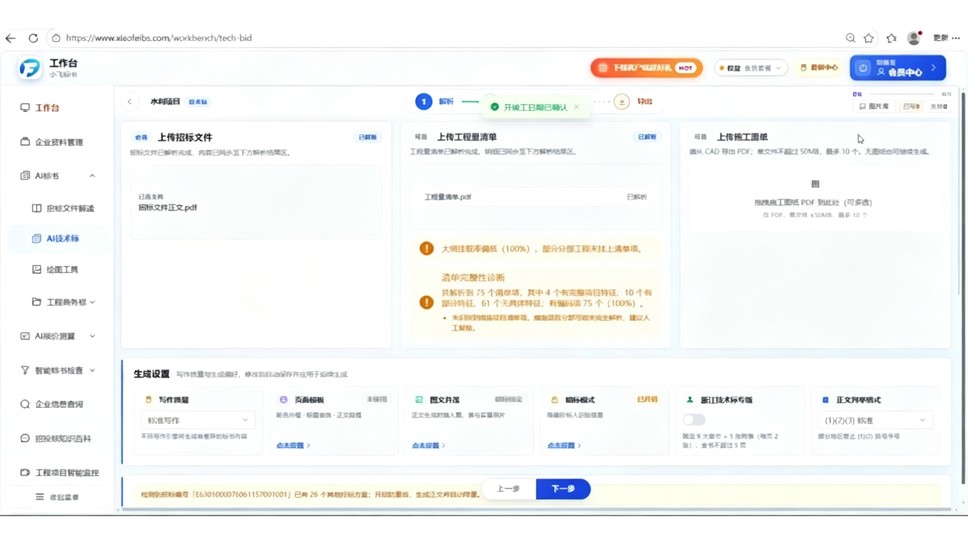This screenshot has width=968, height=544.
Task: Click briefcase icon beside 企业资料管理
Action: tap(25, 141)
